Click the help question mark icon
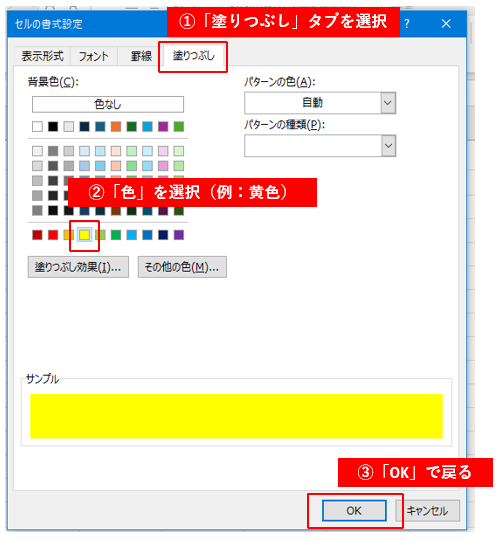Viewport: 501px width, 542px height. [x=407, y=24]
